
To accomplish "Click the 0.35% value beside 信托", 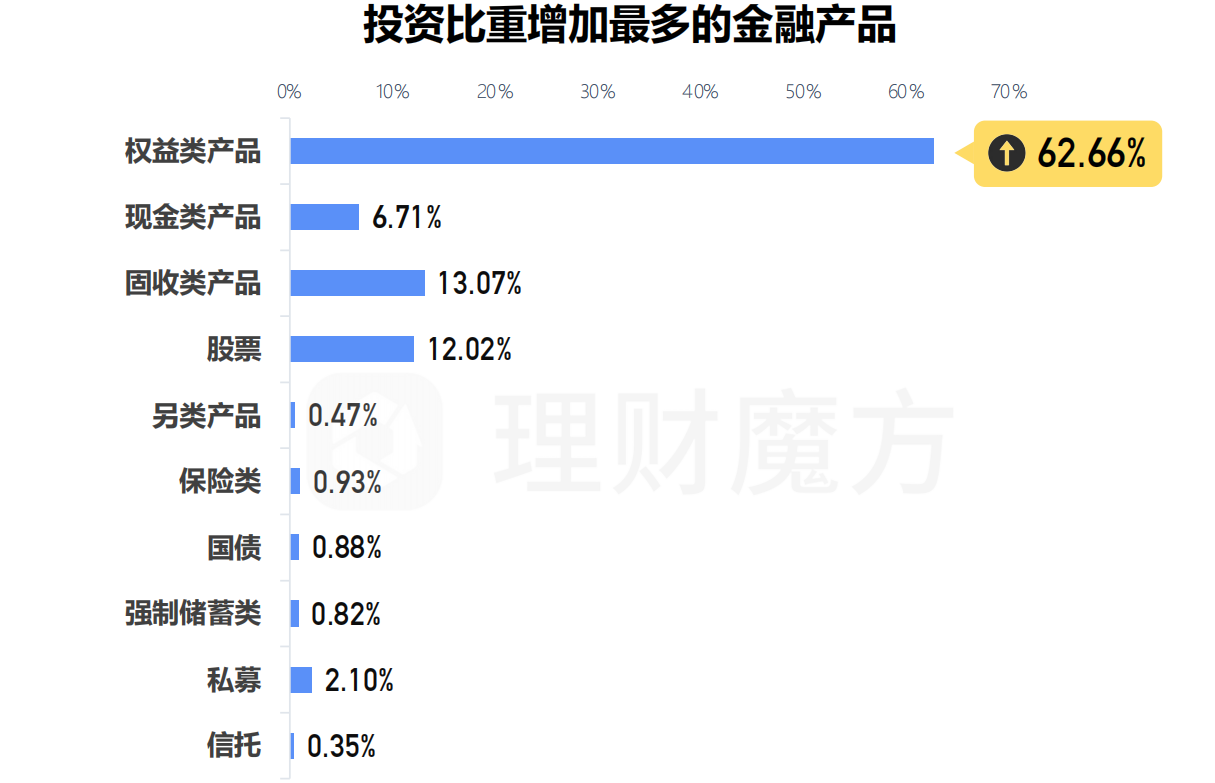I will [x=341, y=746].
